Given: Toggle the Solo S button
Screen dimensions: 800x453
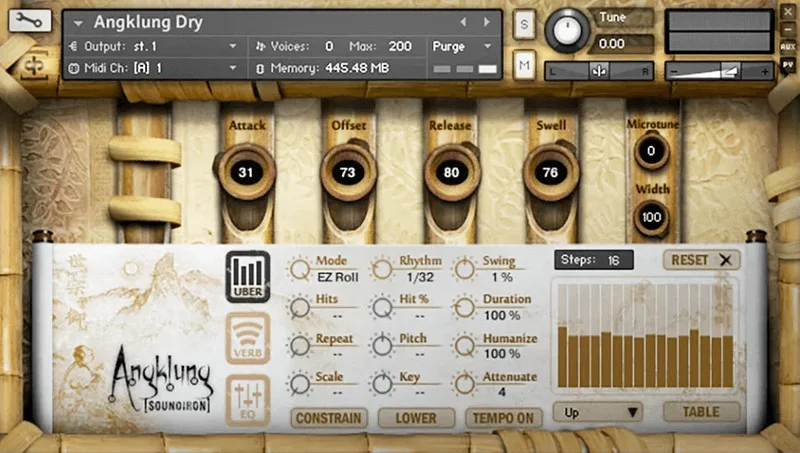Looking at the screenshot, I should click(x=524, y=24).
